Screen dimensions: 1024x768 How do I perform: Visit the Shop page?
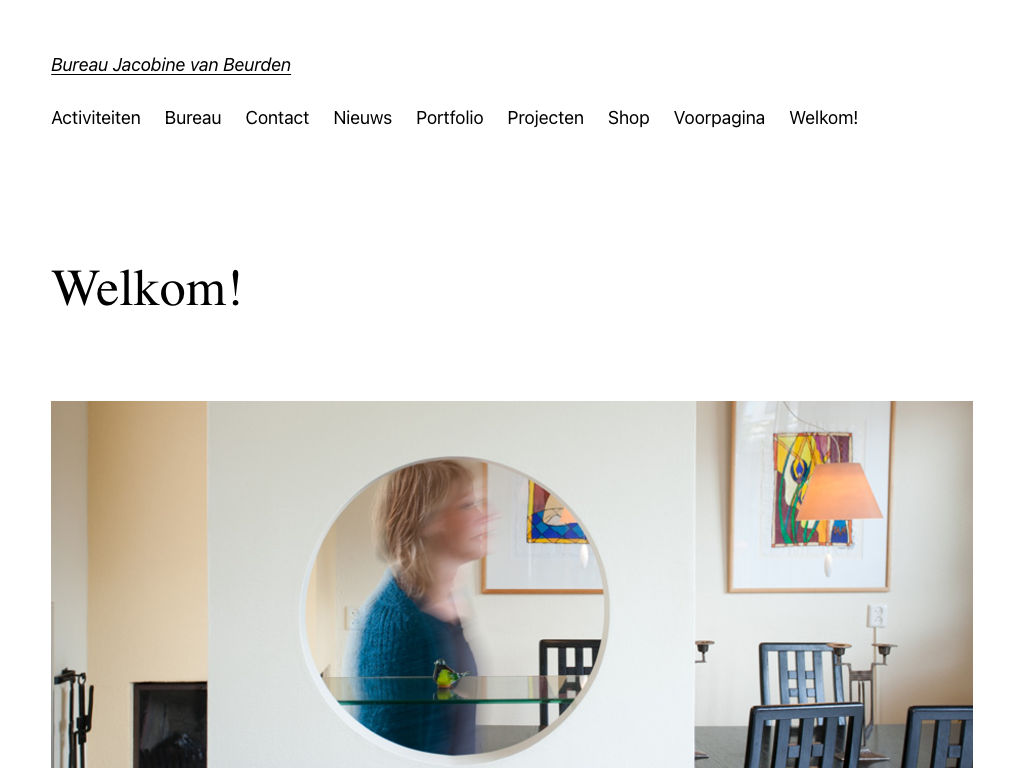628,118
